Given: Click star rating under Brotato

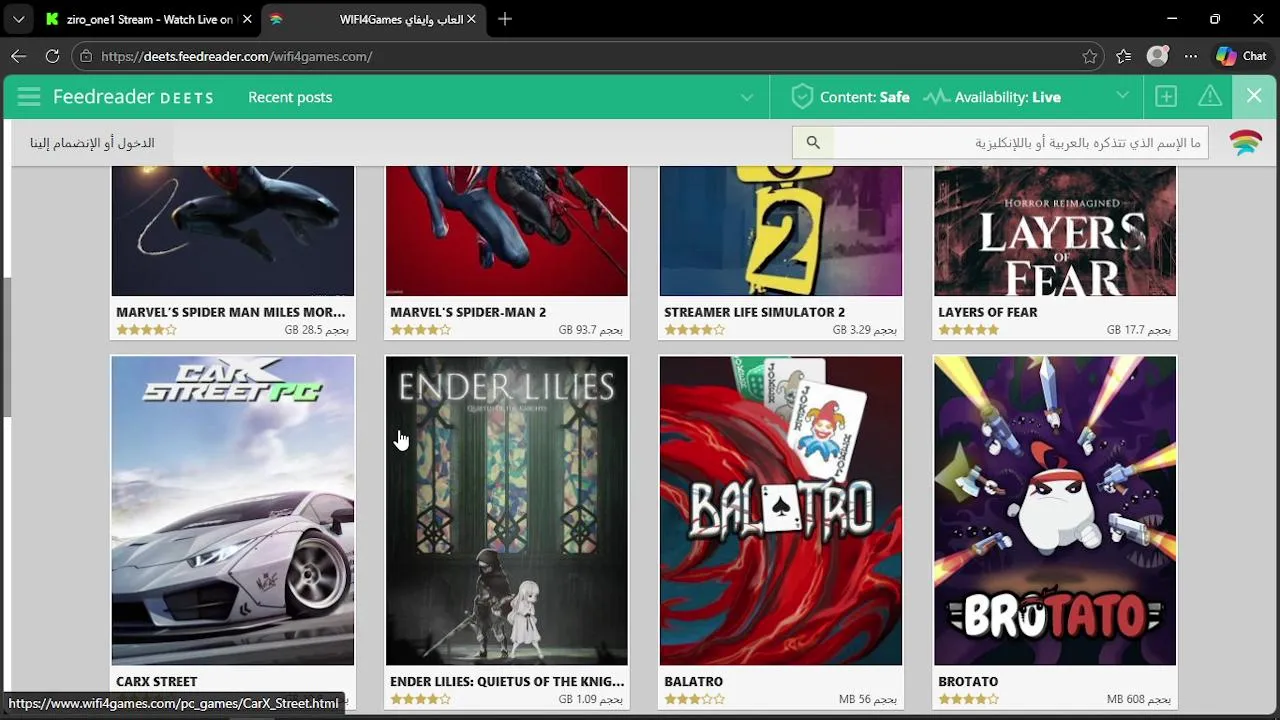Looking at the screenshot, I should pos(968,699).
